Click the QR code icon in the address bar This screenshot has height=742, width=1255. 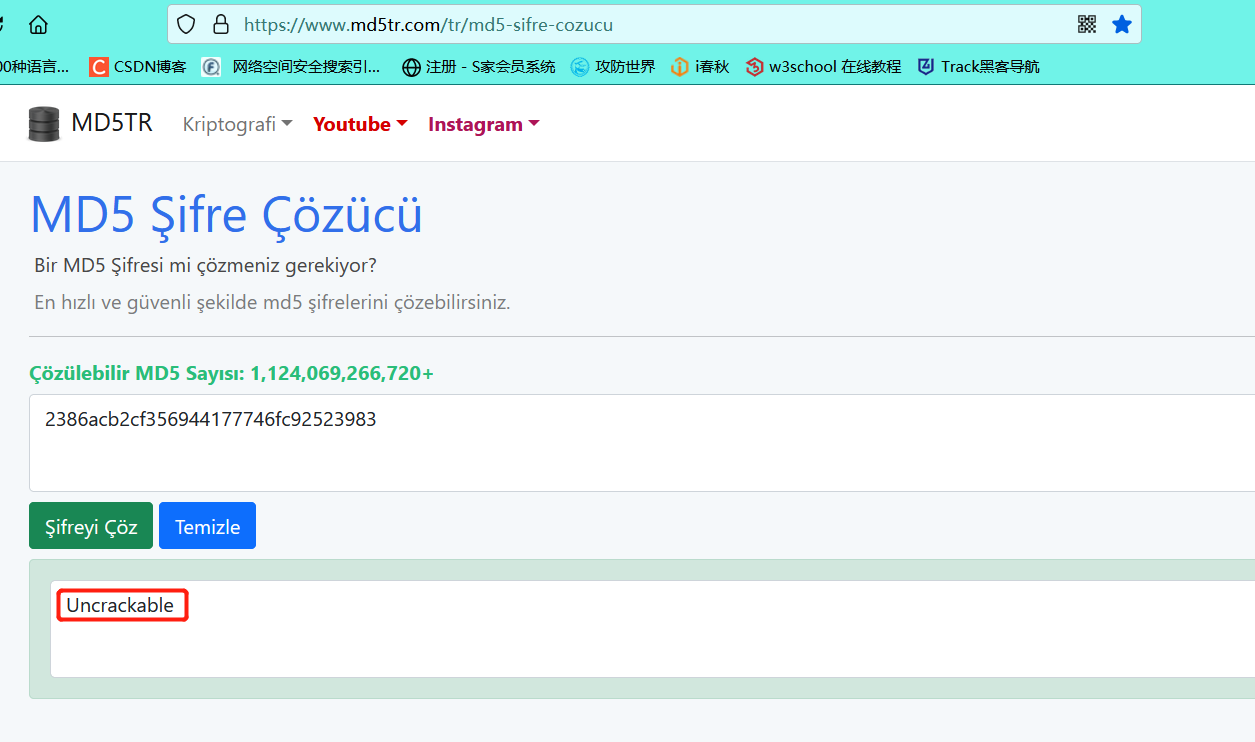click(x=1087, y=24)
